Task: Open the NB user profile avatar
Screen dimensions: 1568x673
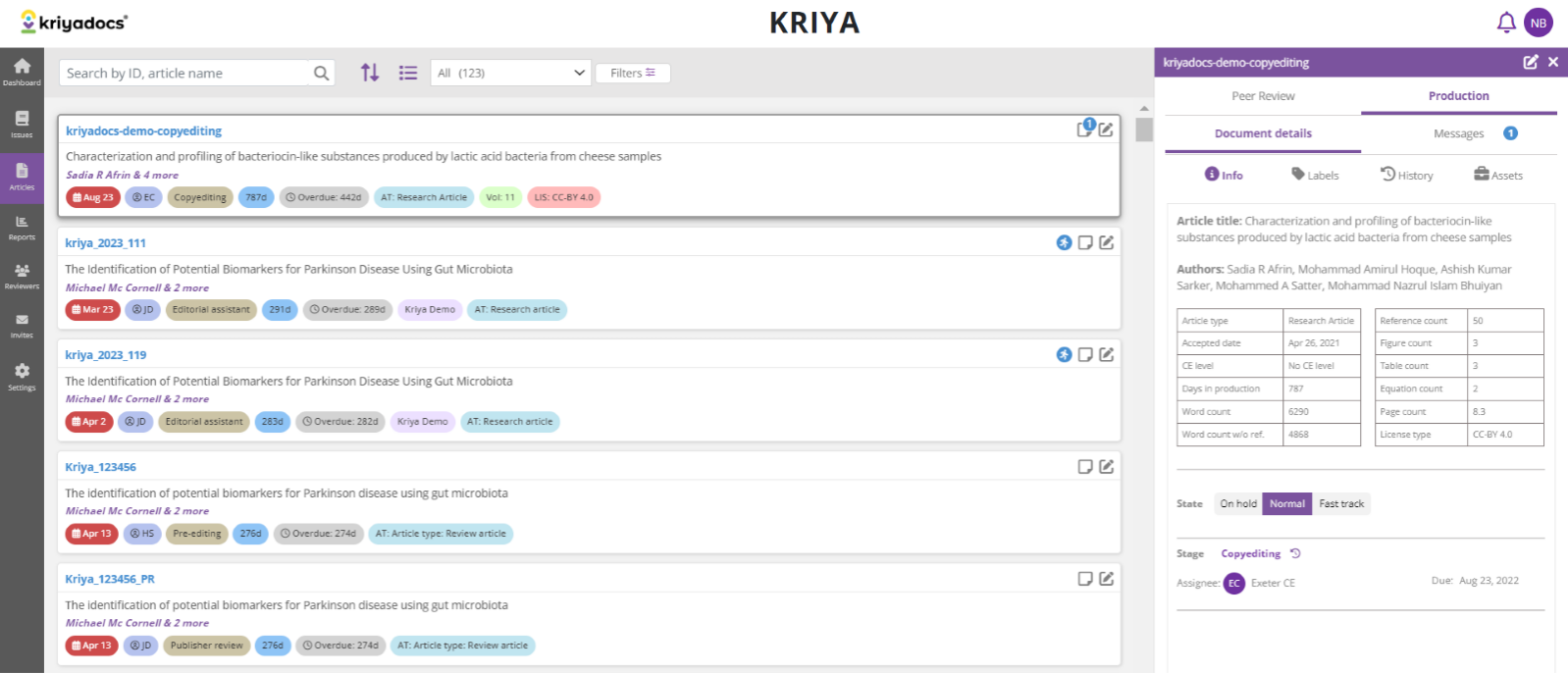Action: (x=1539, y=23)
